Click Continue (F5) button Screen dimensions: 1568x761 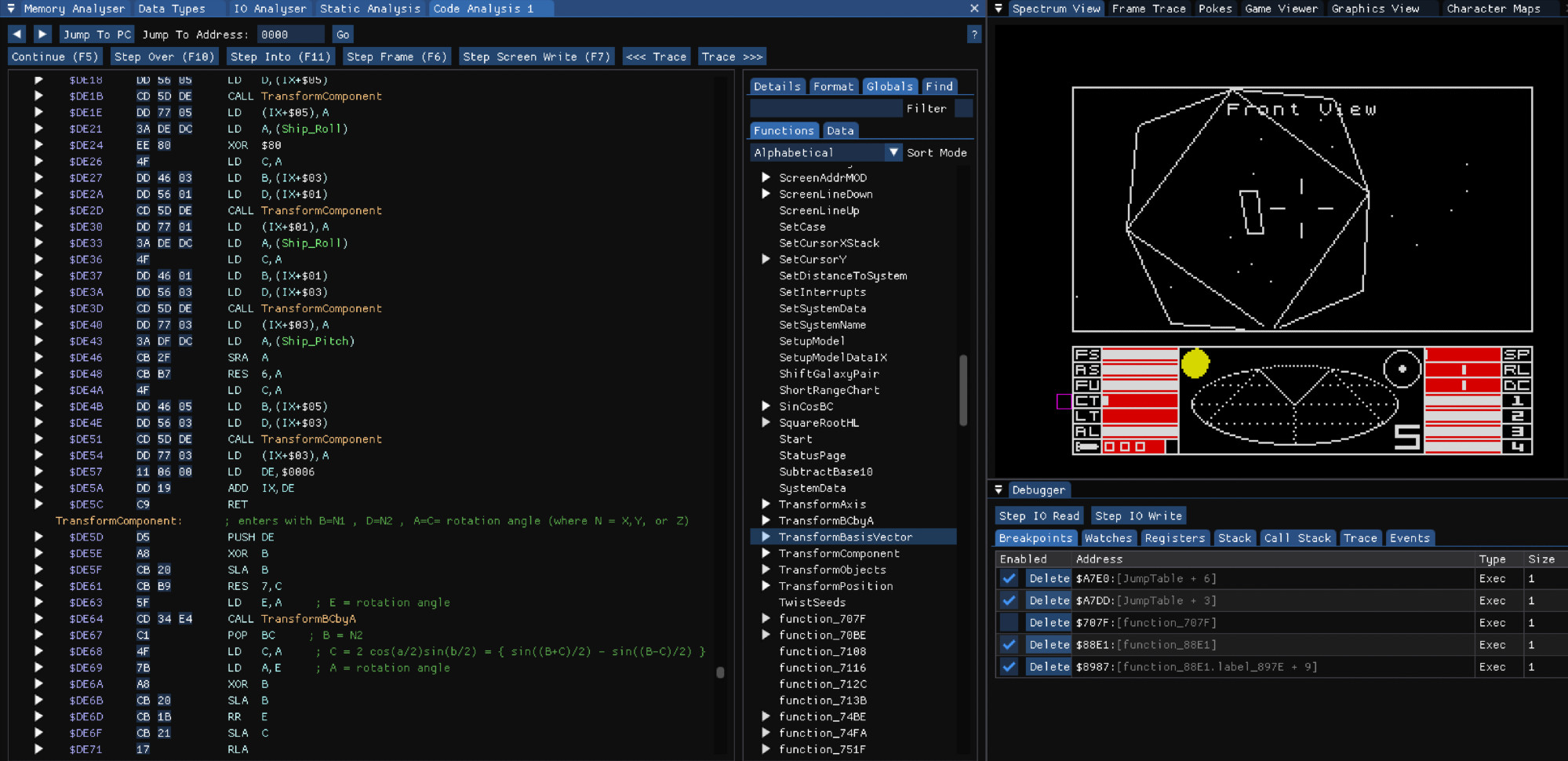[x=55, y=56]
